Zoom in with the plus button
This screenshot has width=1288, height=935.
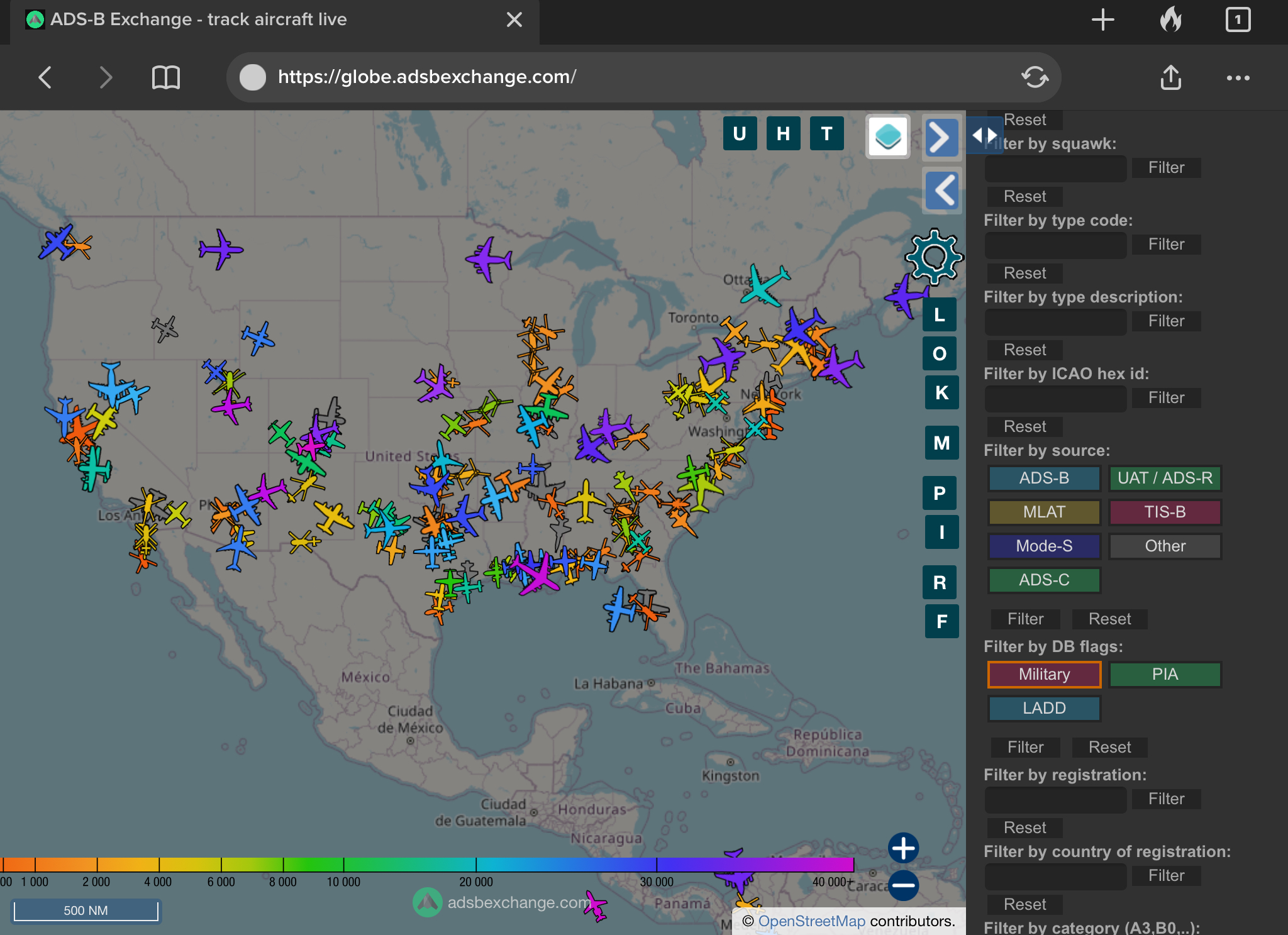pos(904,848)
